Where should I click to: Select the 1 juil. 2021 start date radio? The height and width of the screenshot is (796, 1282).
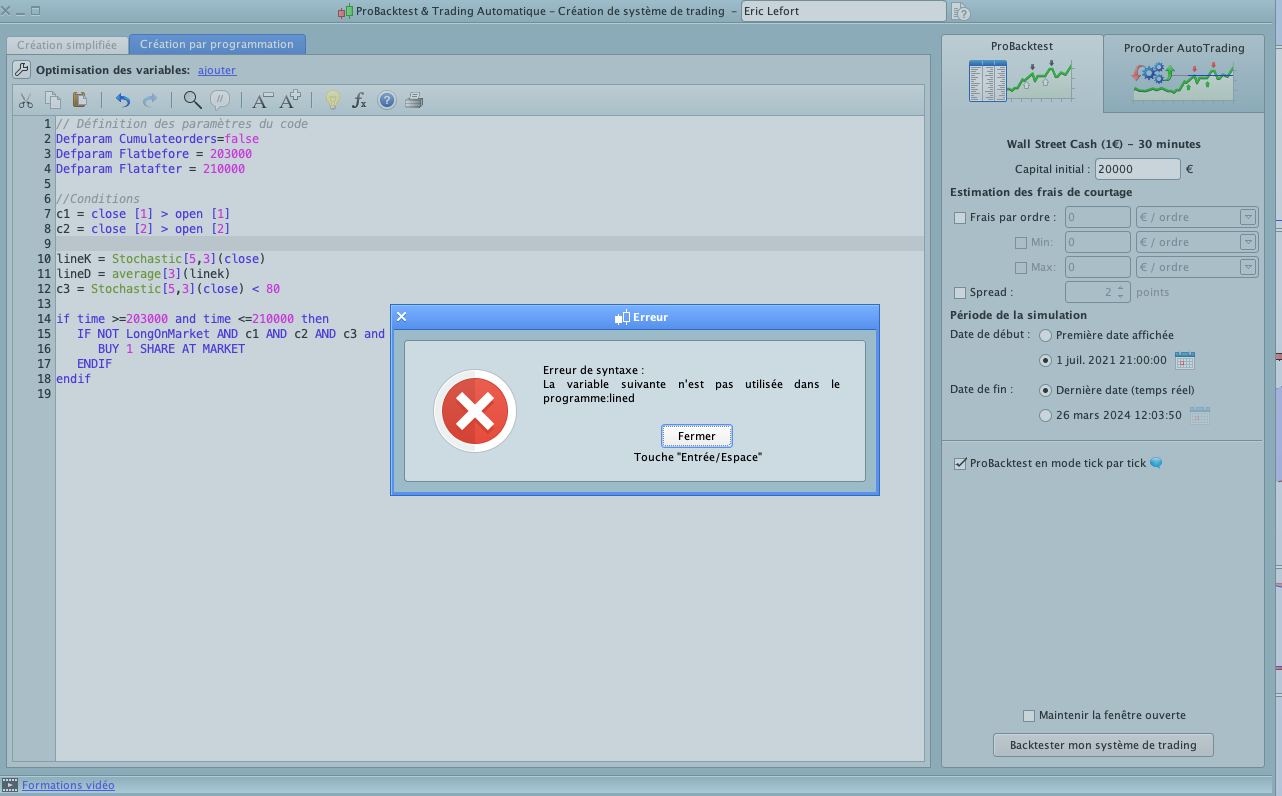tap(1046, 360)
